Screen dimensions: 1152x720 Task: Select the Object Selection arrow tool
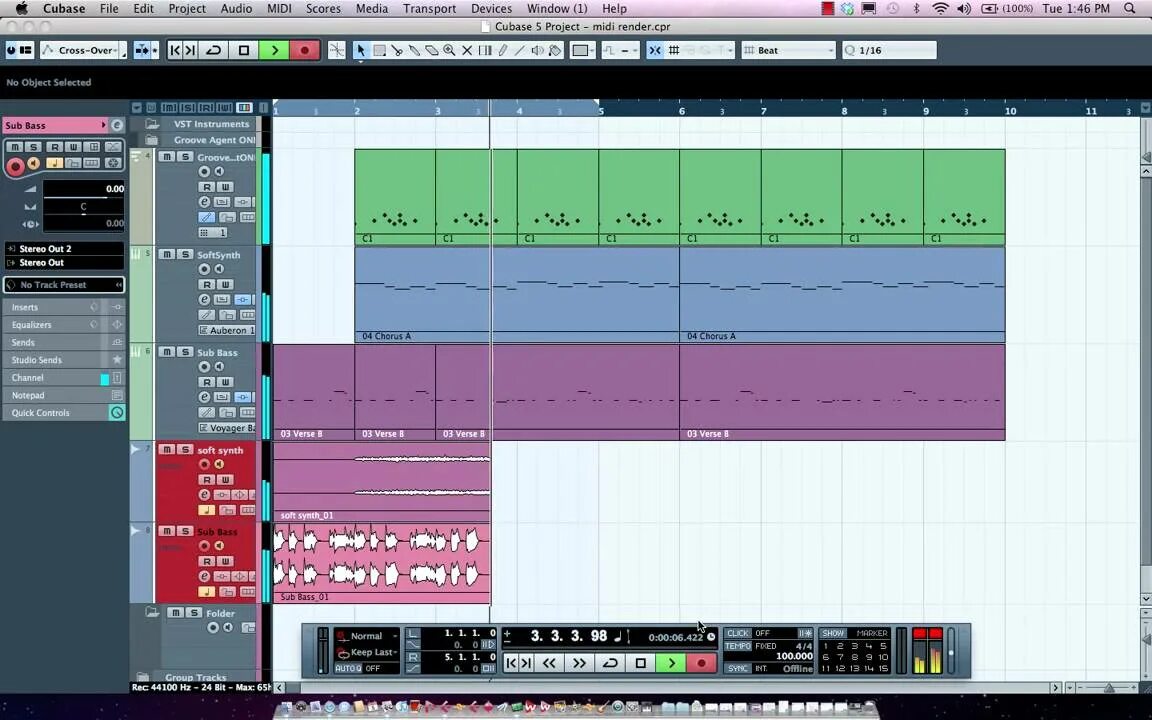click(x=360, y=50)
